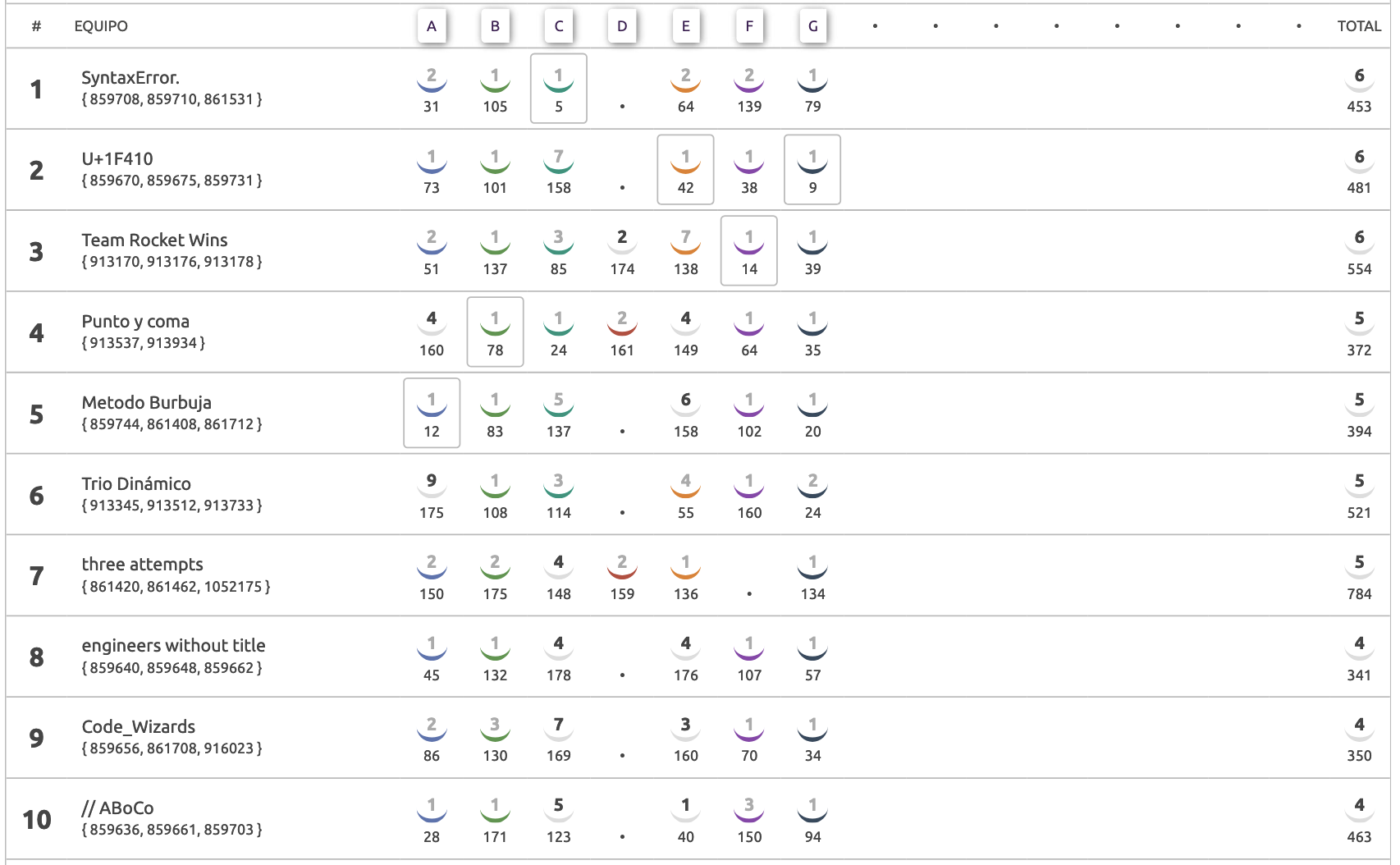Click the EQUIPO column header
Image resolution: width=1400 pixels, height=865 pixels.
[x=101, y=26]
